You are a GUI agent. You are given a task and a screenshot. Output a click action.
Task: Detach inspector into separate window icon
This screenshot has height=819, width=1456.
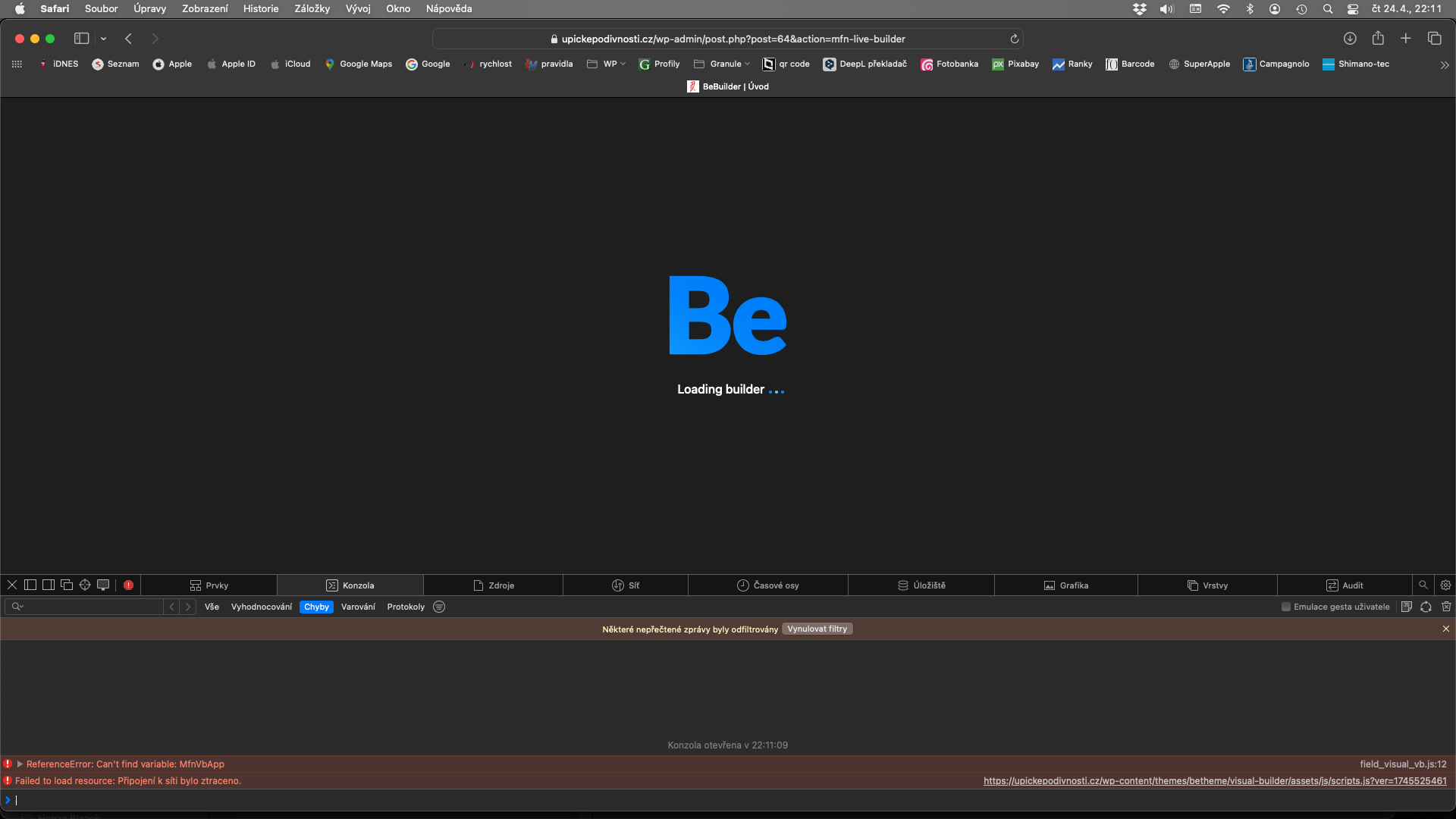click(67, 585)
